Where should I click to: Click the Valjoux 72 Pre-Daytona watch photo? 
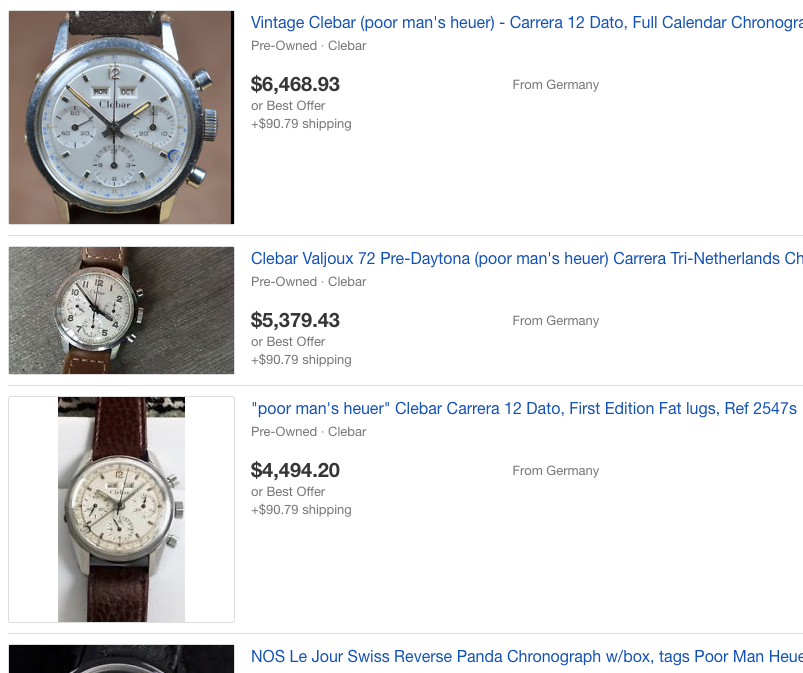tap(121, 310)
